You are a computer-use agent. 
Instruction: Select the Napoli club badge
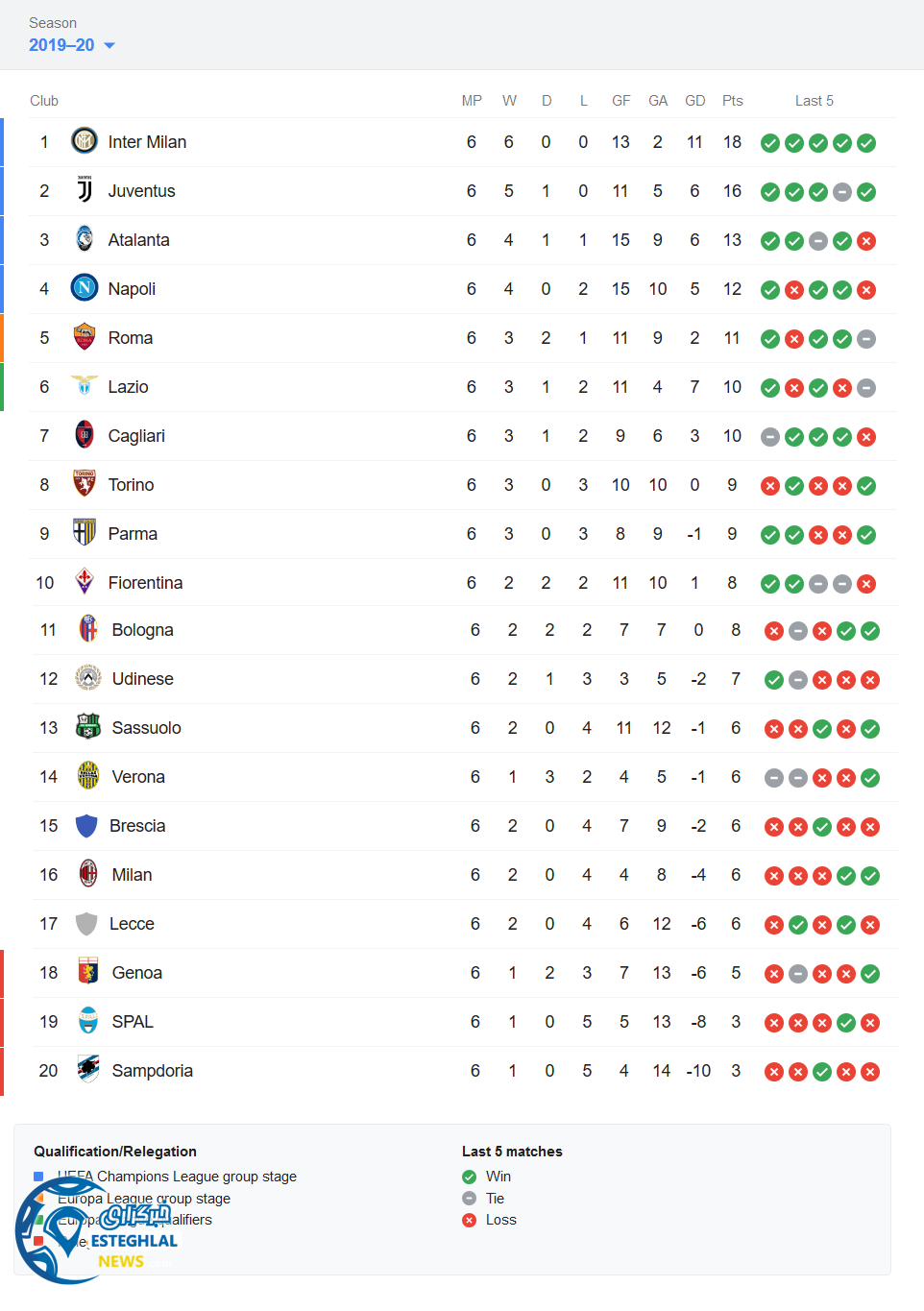85,288
